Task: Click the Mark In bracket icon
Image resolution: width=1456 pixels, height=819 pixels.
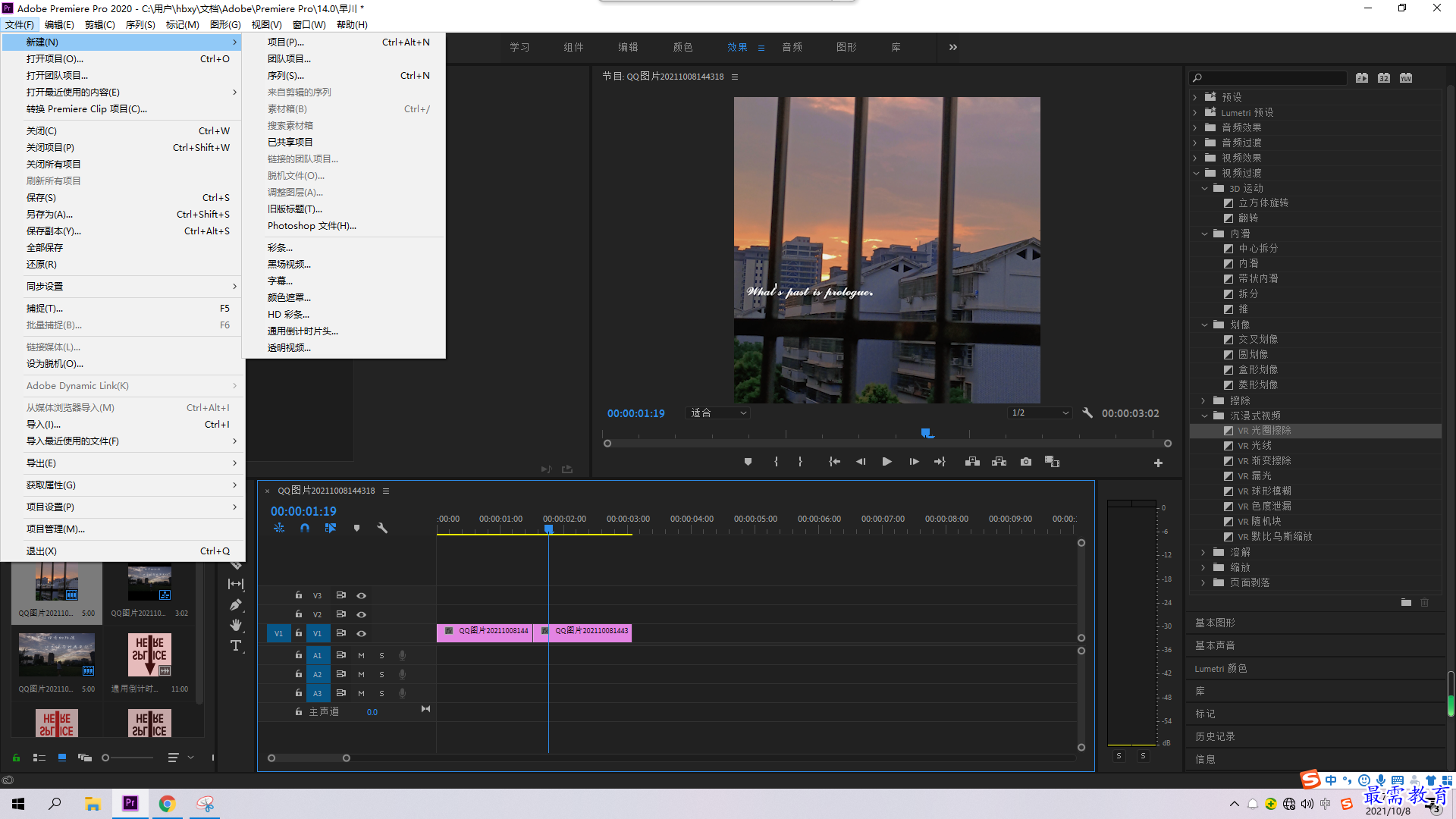Action: (776, 462)
